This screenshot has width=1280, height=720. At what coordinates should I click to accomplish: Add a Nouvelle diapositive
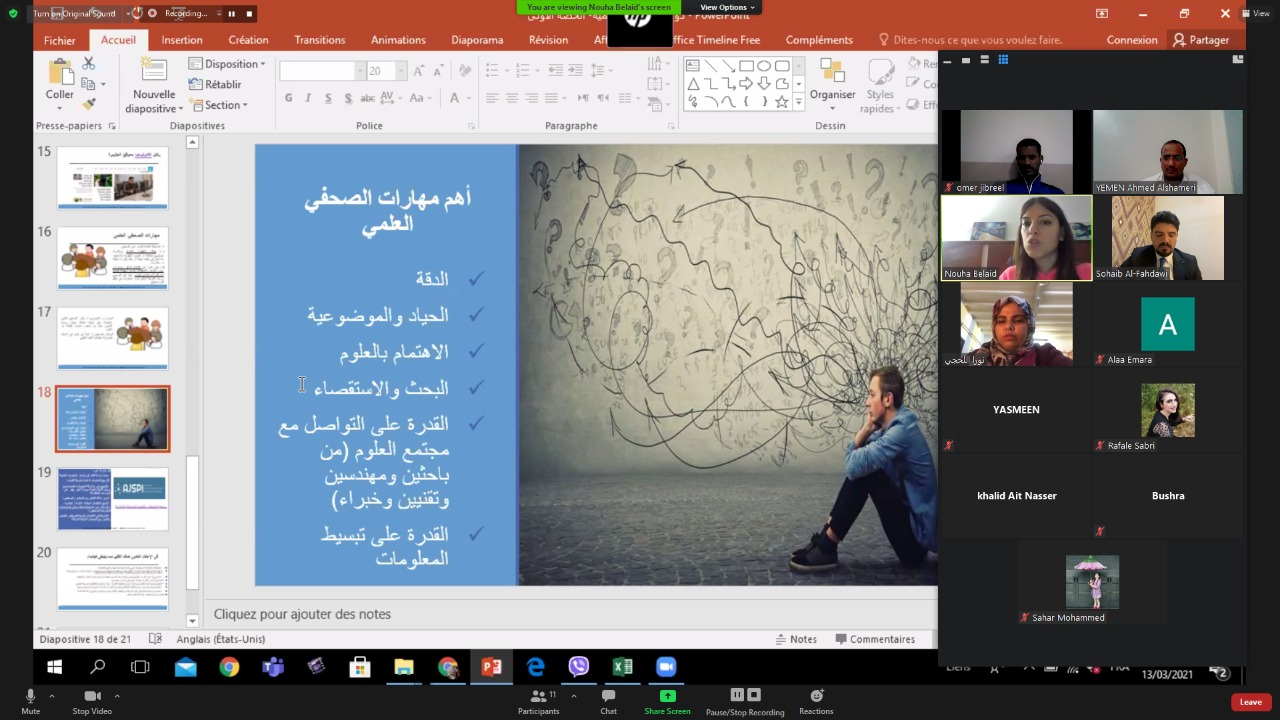click(x=154, y=87)
